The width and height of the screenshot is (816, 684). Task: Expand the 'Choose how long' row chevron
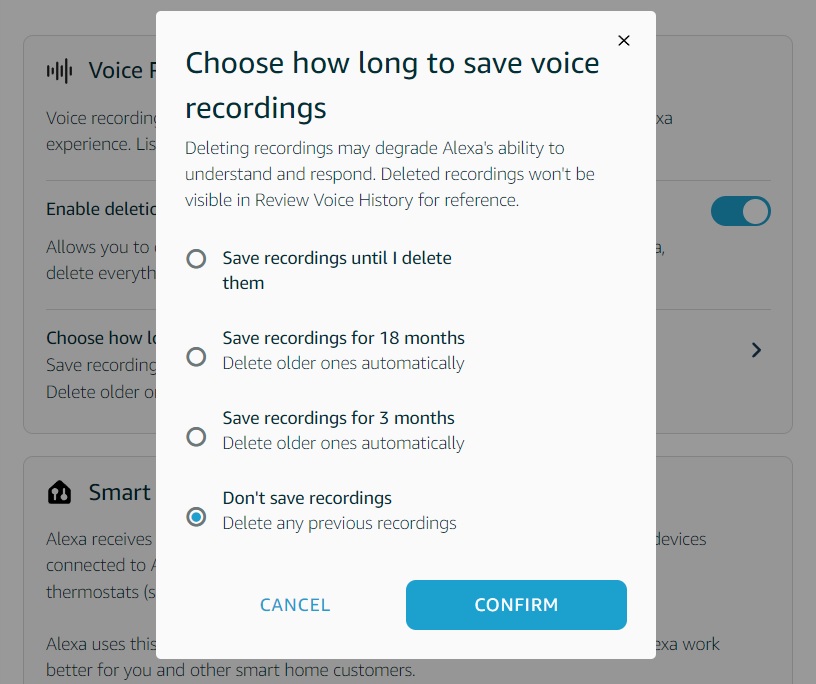[756, 350]
